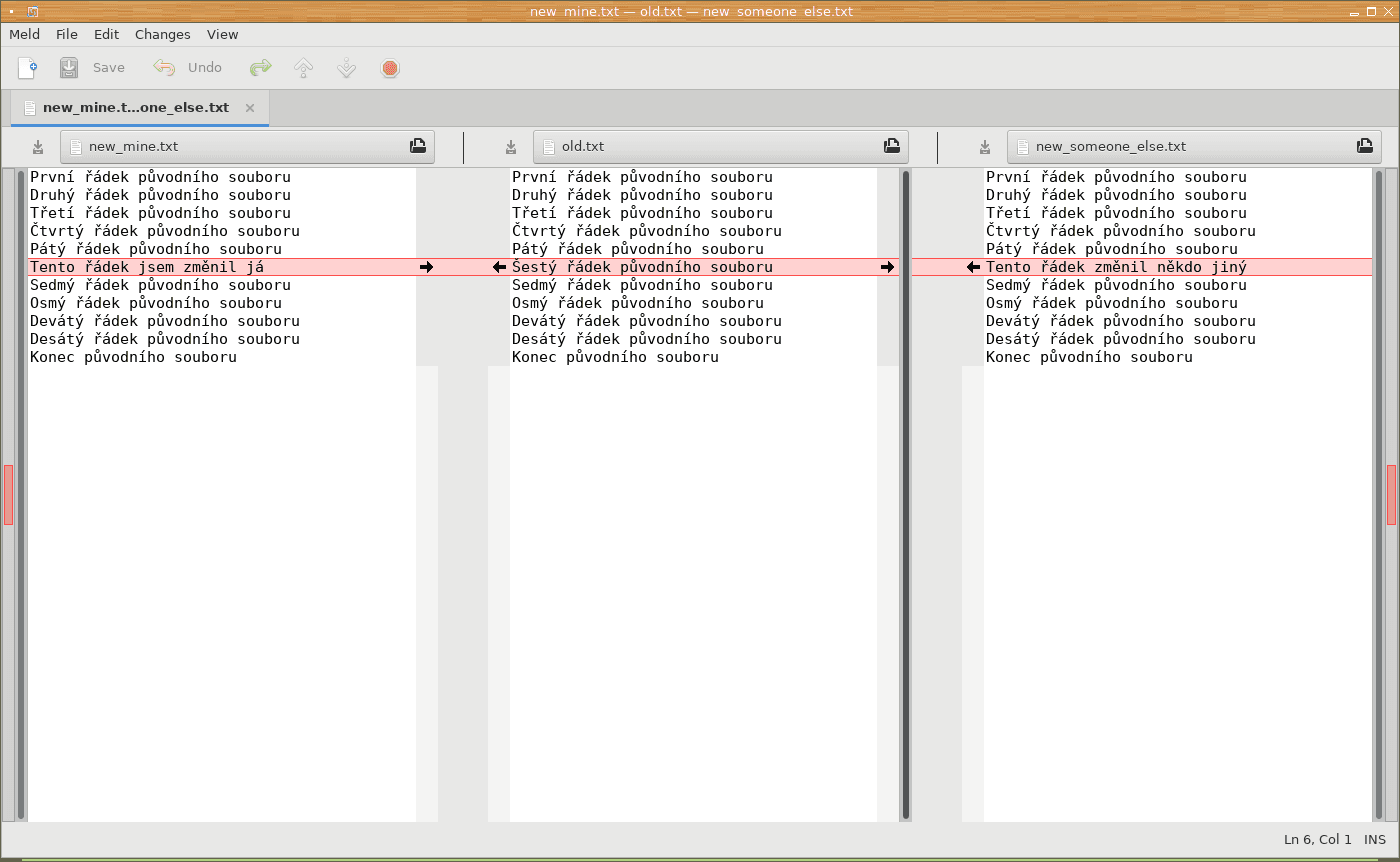Go to the next change

click(x=347, y=68)
